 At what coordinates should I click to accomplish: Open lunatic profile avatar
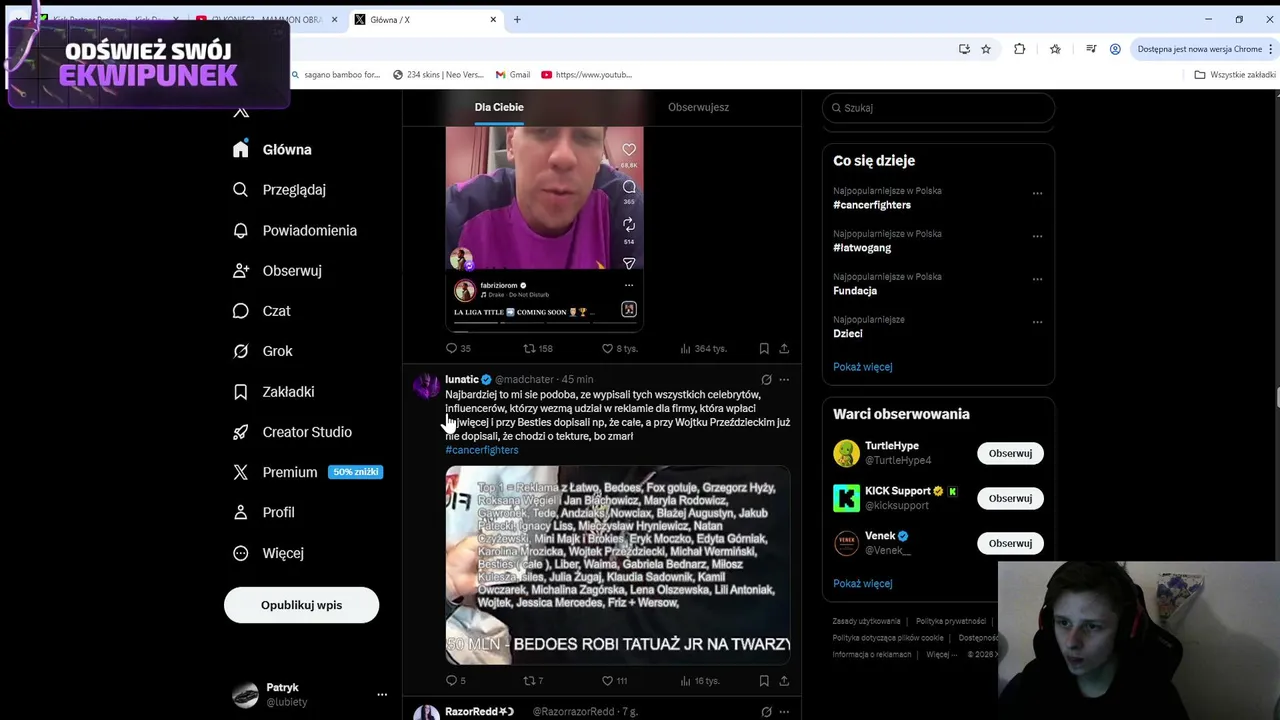pos(427,386)
